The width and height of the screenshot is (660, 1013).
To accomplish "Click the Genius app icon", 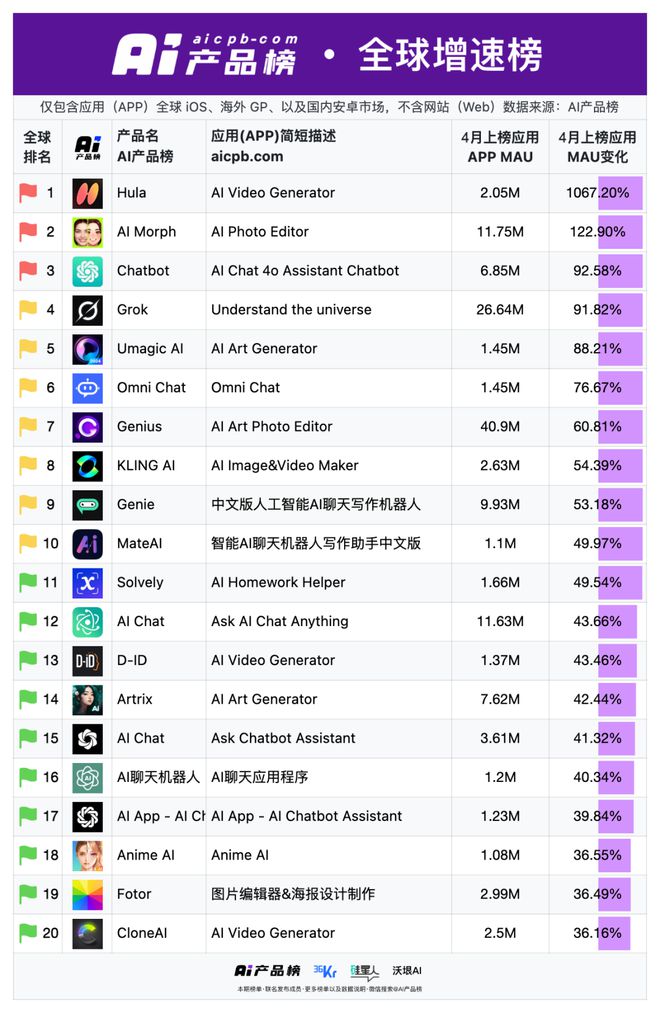I will [x=87, y=427].
